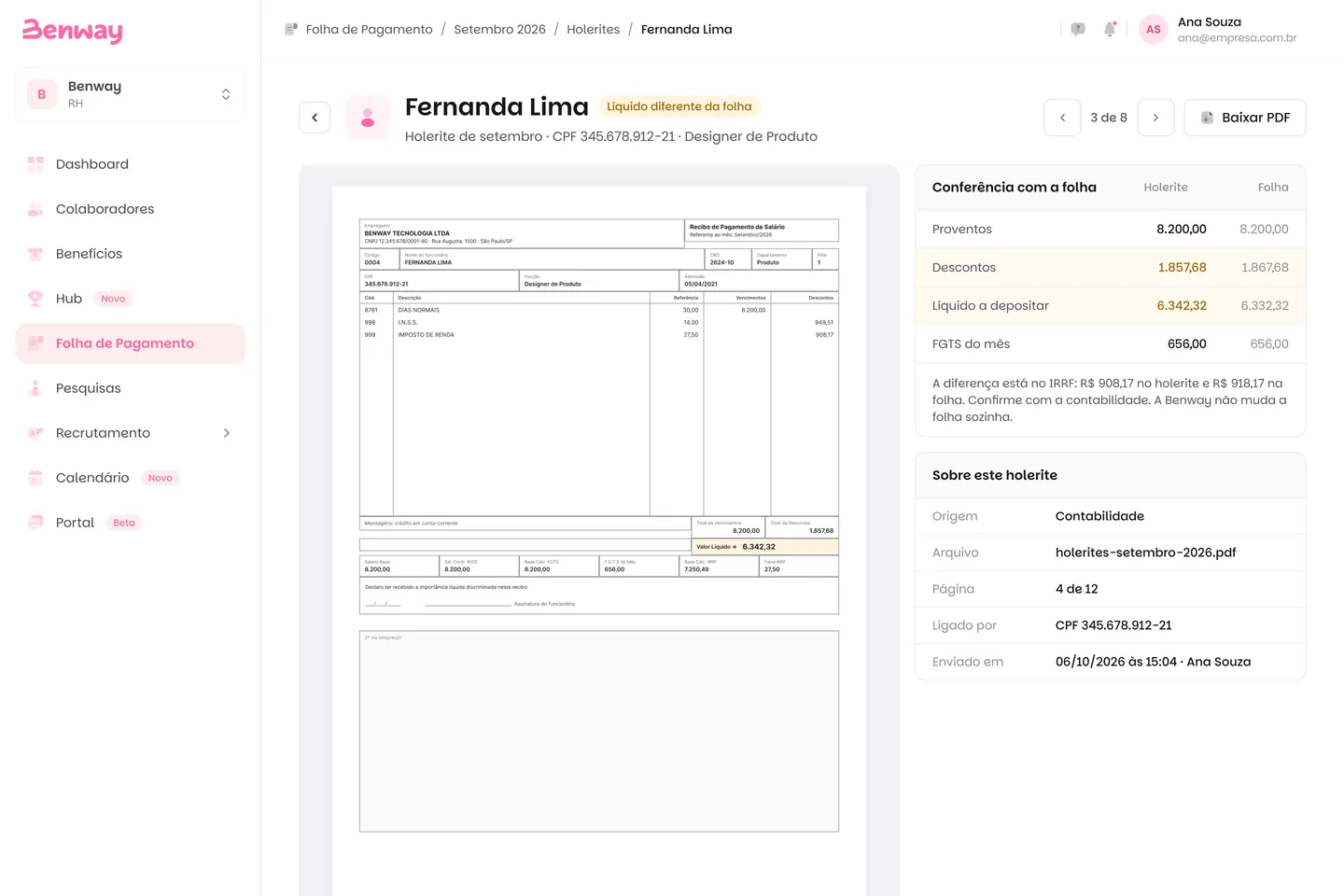Click the Holerites breadcrumb
This screenshot has width=1344, height=896.
tap(594, 30)
